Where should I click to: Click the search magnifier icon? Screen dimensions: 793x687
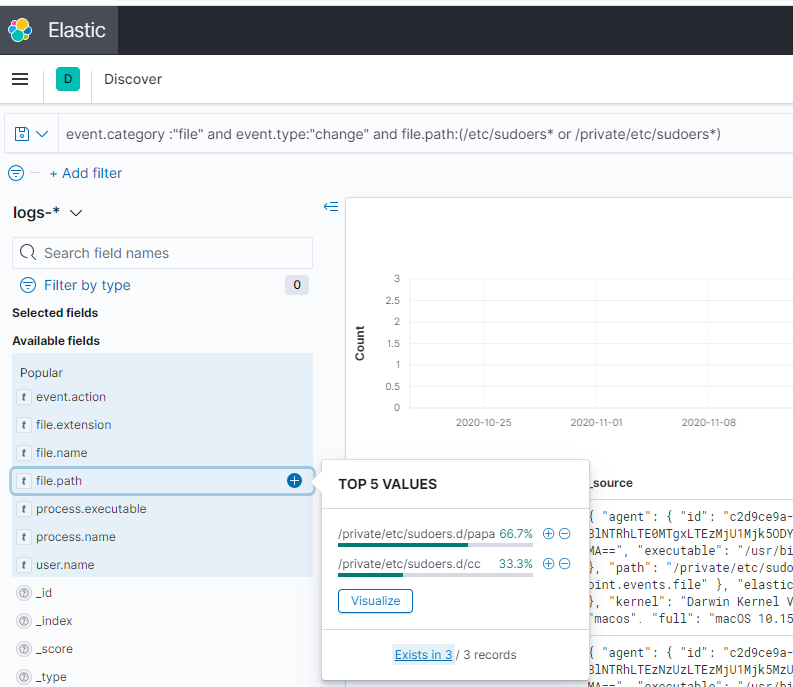tap(28, 252)
